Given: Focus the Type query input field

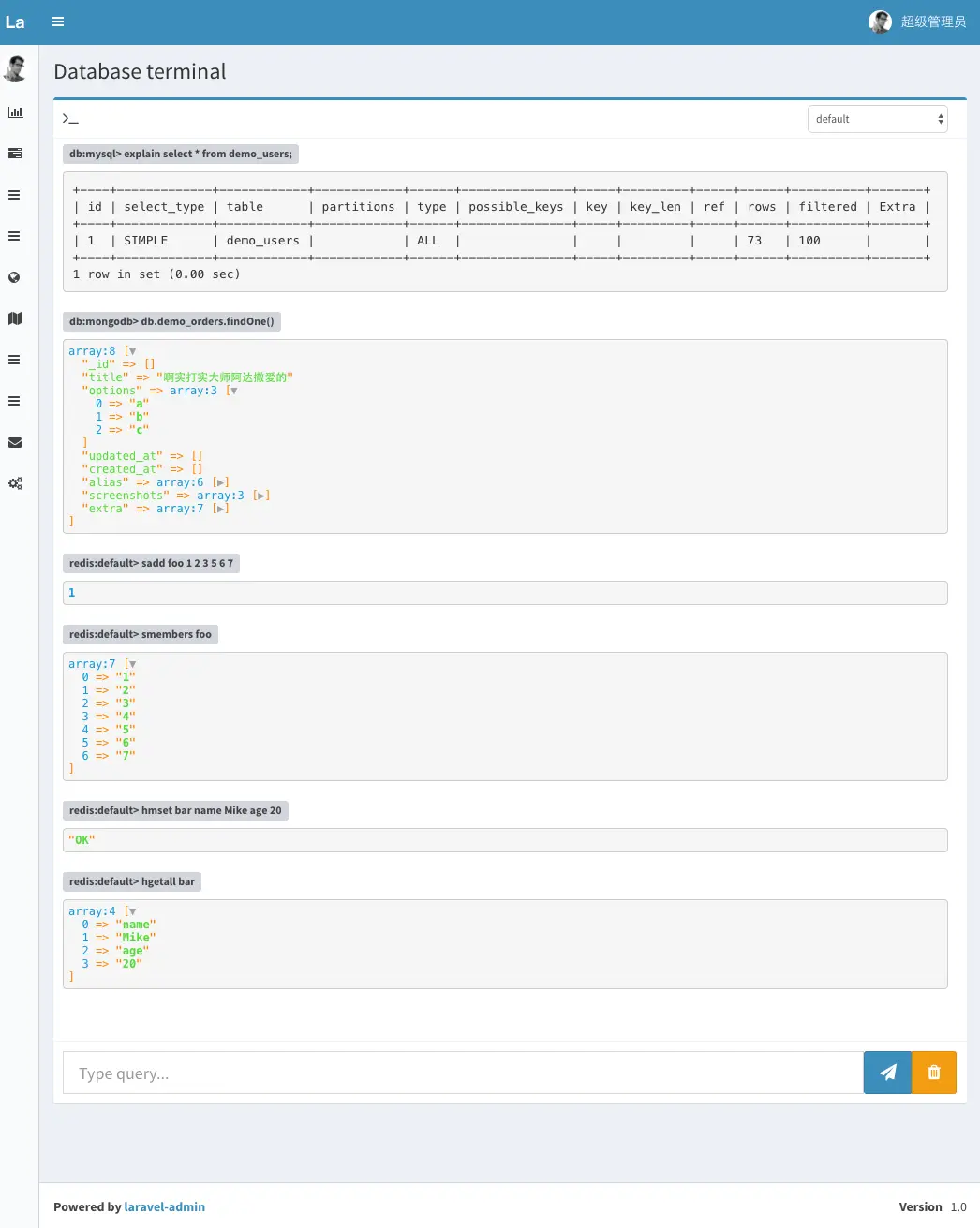Looking at the screenshot, I should [463, 1073].
